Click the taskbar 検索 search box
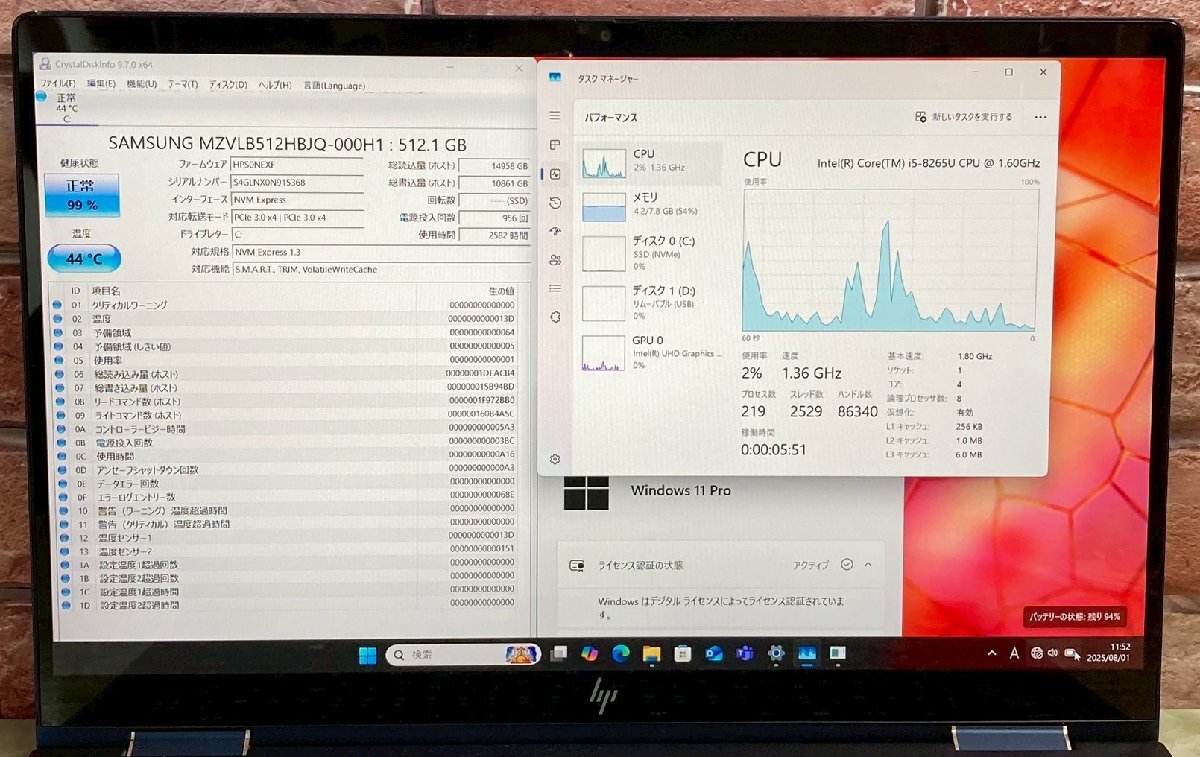The image size is (1200, 757). pos(463,654)
